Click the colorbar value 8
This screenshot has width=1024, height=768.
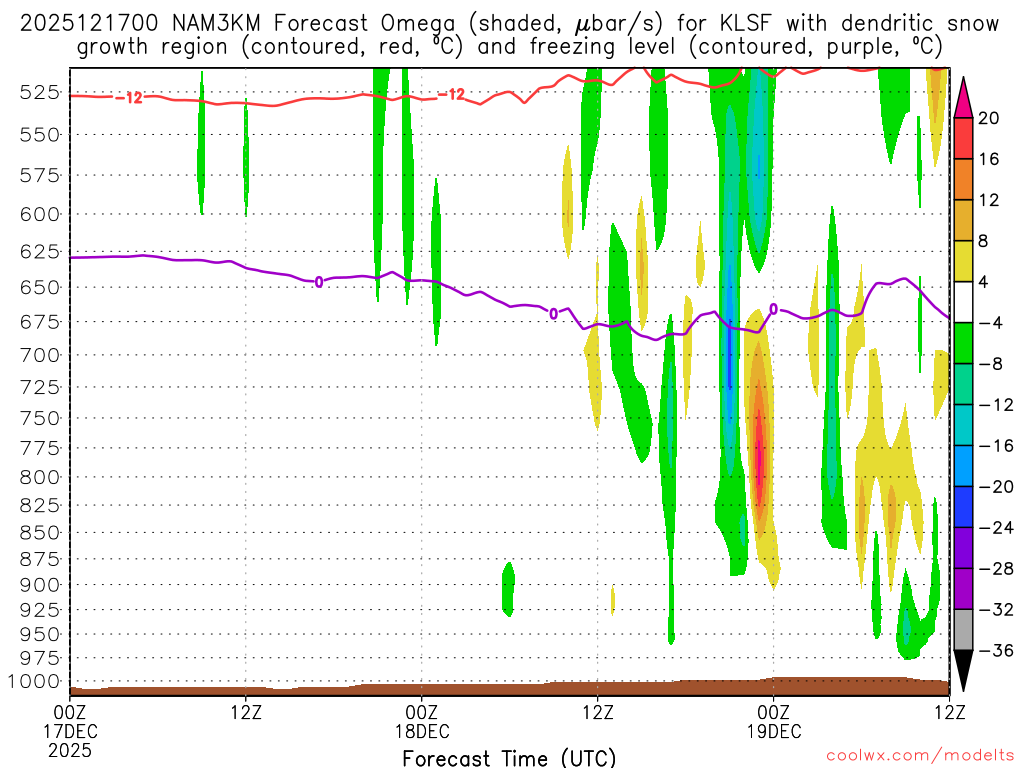click(983, 241)
